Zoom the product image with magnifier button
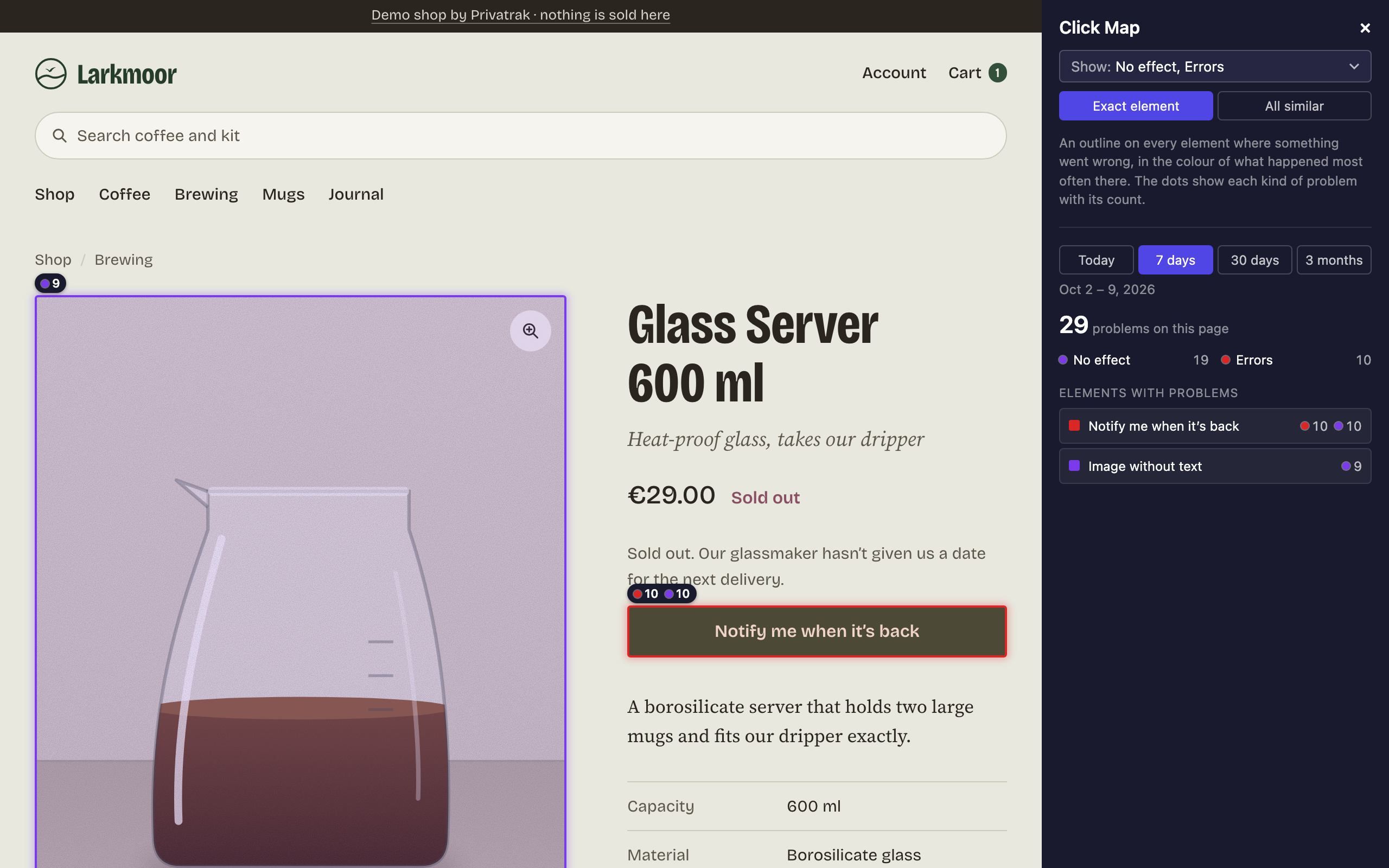Viewport: 1389px width, 868px height. pos(530,331)
